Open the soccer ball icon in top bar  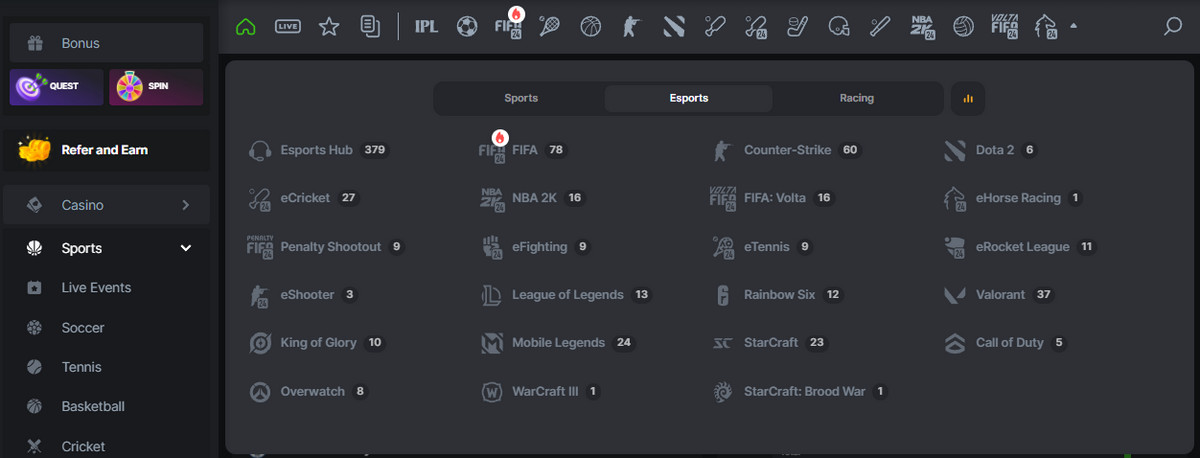[466, 27]
